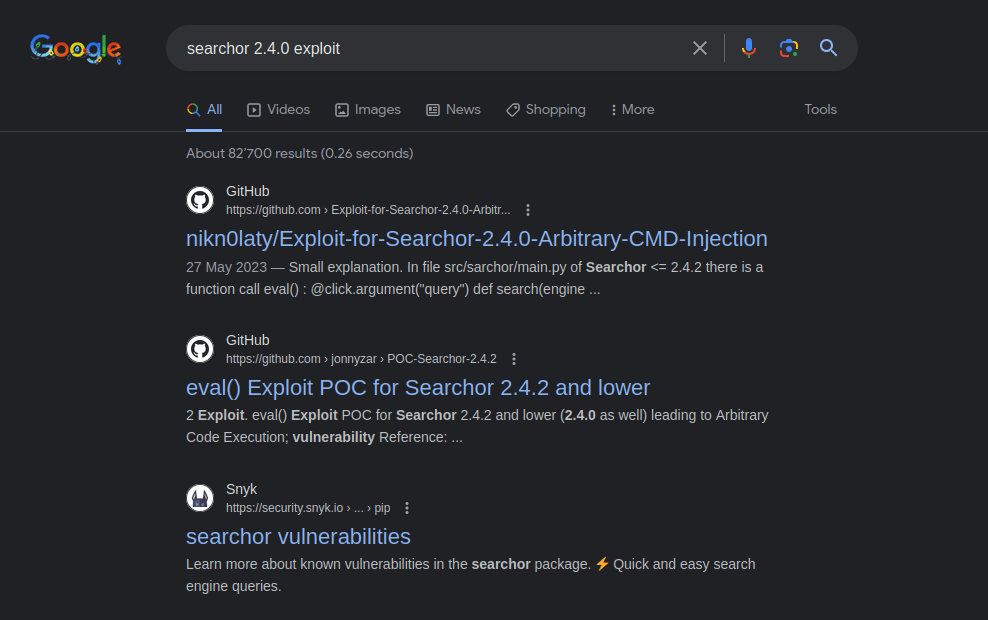Open 'searchor vulnerabilities' Snyk link

298,537
